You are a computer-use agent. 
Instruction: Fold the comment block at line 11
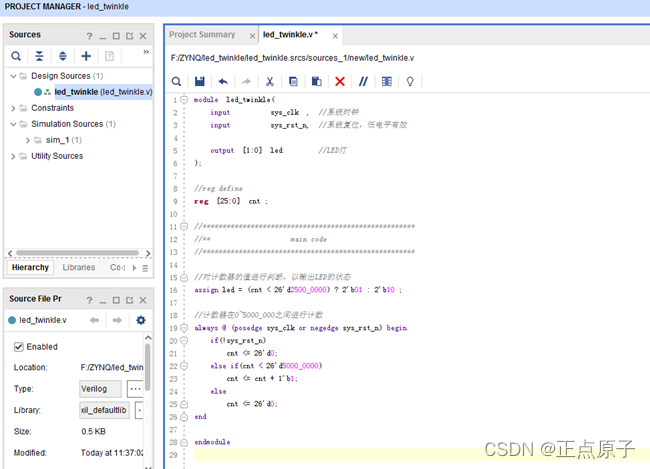pyautogui.click(x=184, y=226)
